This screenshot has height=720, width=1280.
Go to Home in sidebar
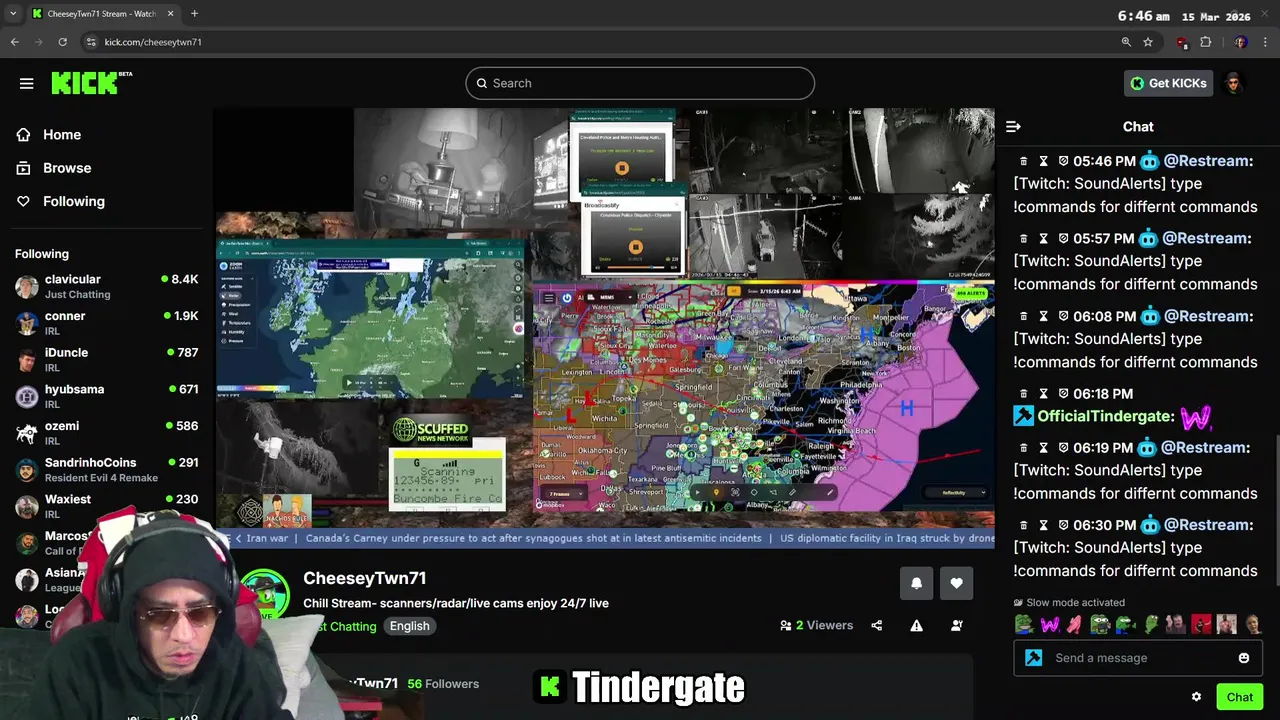point(62,134)
